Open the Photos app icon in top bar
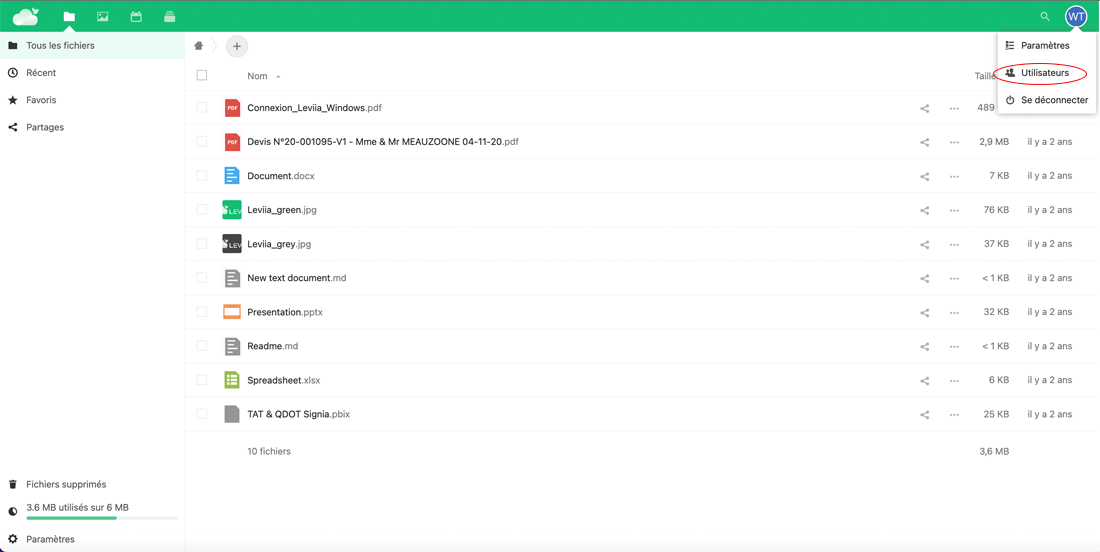 point(102,16)
